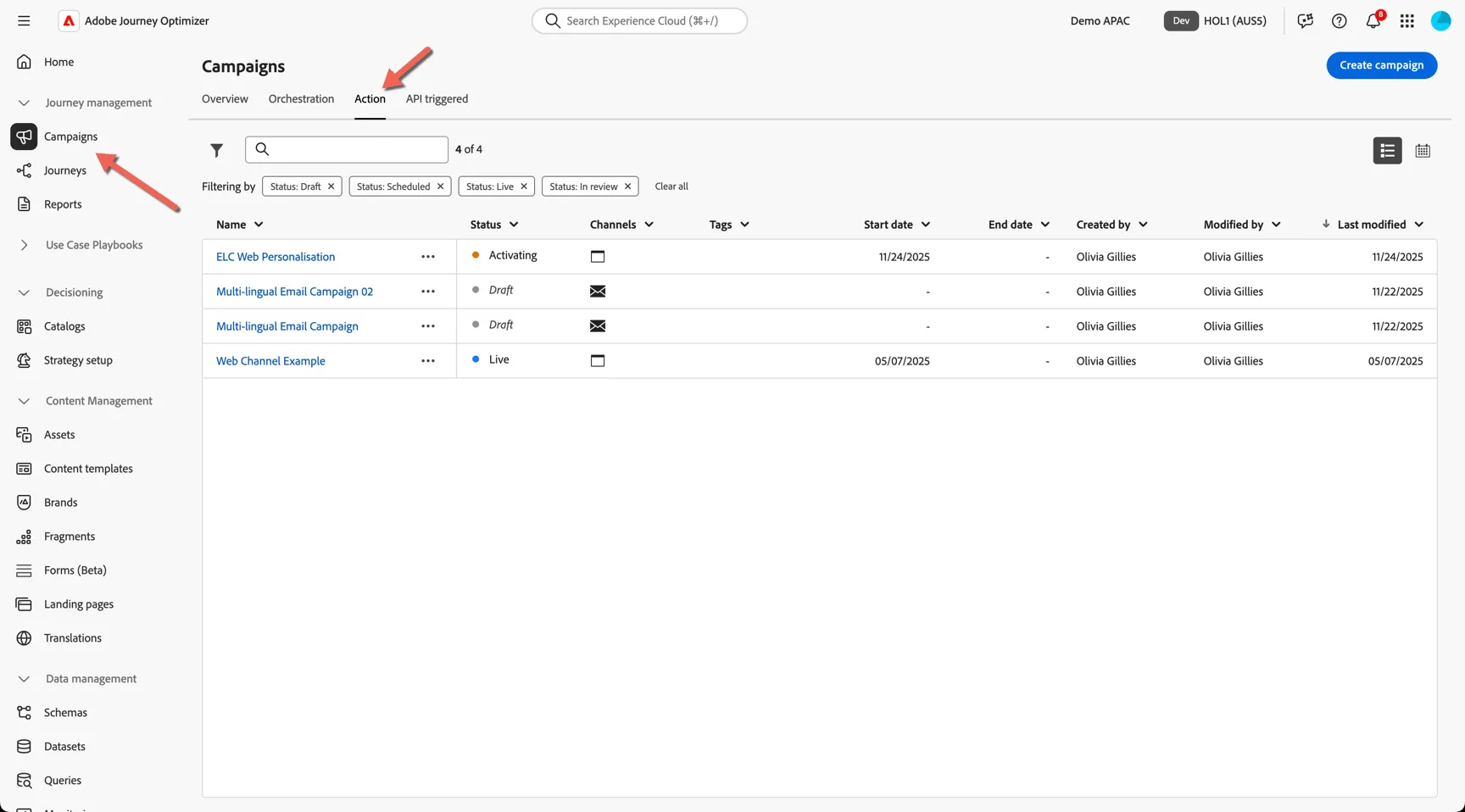Open more actions for ELC Web Personalisation

pos(428,257)
